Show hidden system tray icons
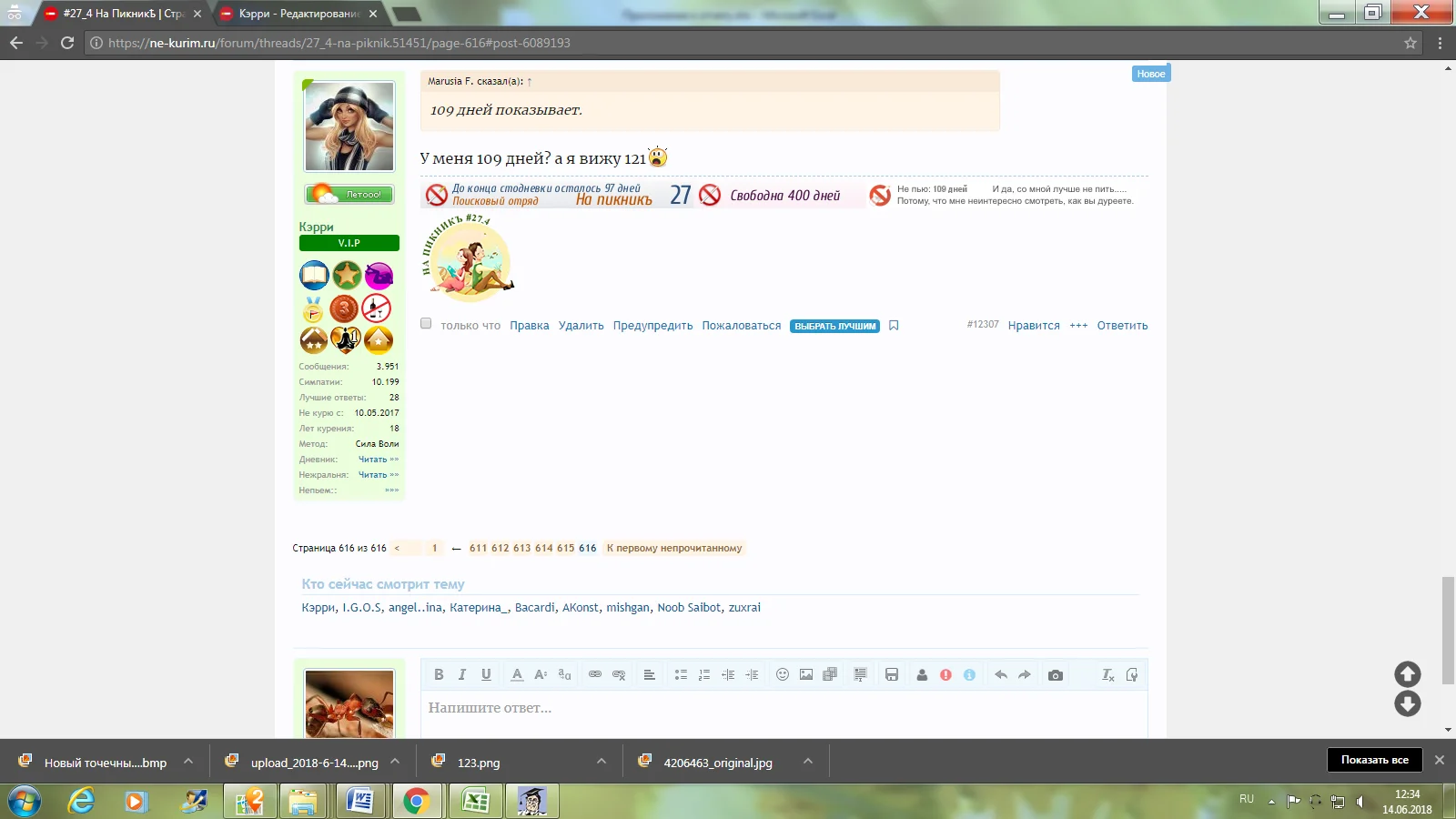Viewport: 1456px width, 819px height. click(x=1271, y=802)
